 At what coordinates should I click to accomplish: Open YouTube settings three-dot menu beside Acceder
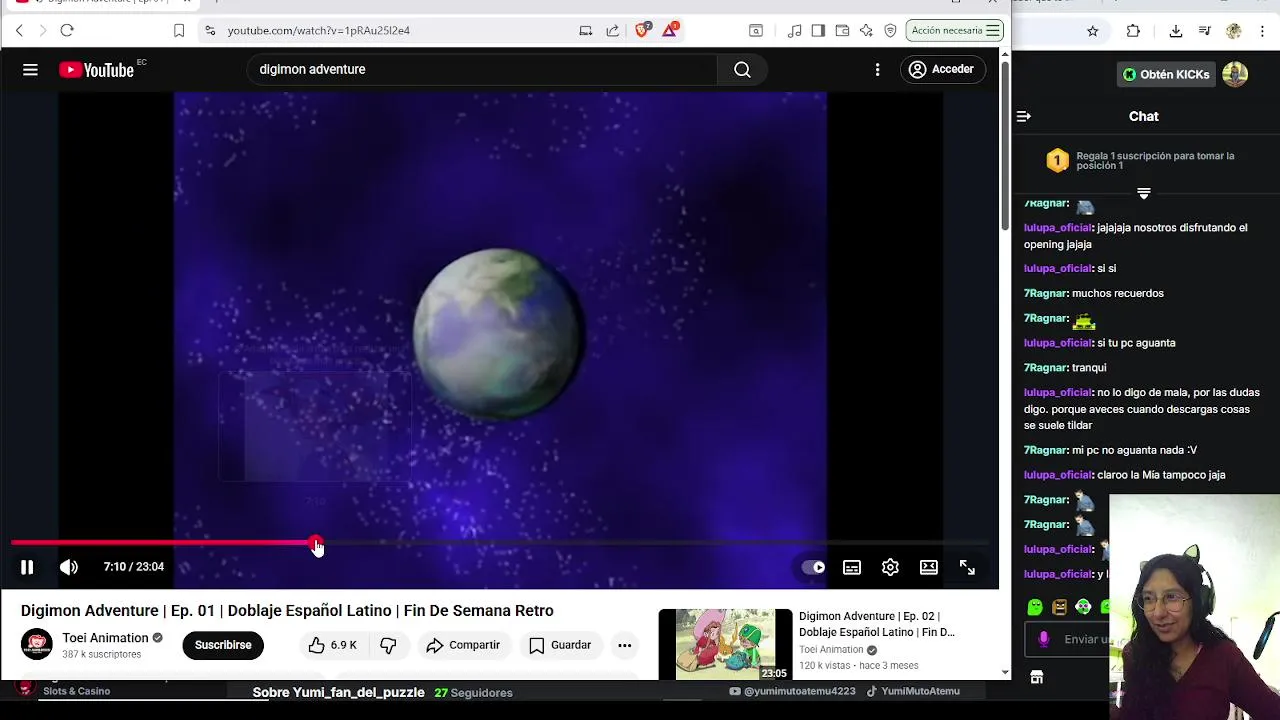pos(877,69)
